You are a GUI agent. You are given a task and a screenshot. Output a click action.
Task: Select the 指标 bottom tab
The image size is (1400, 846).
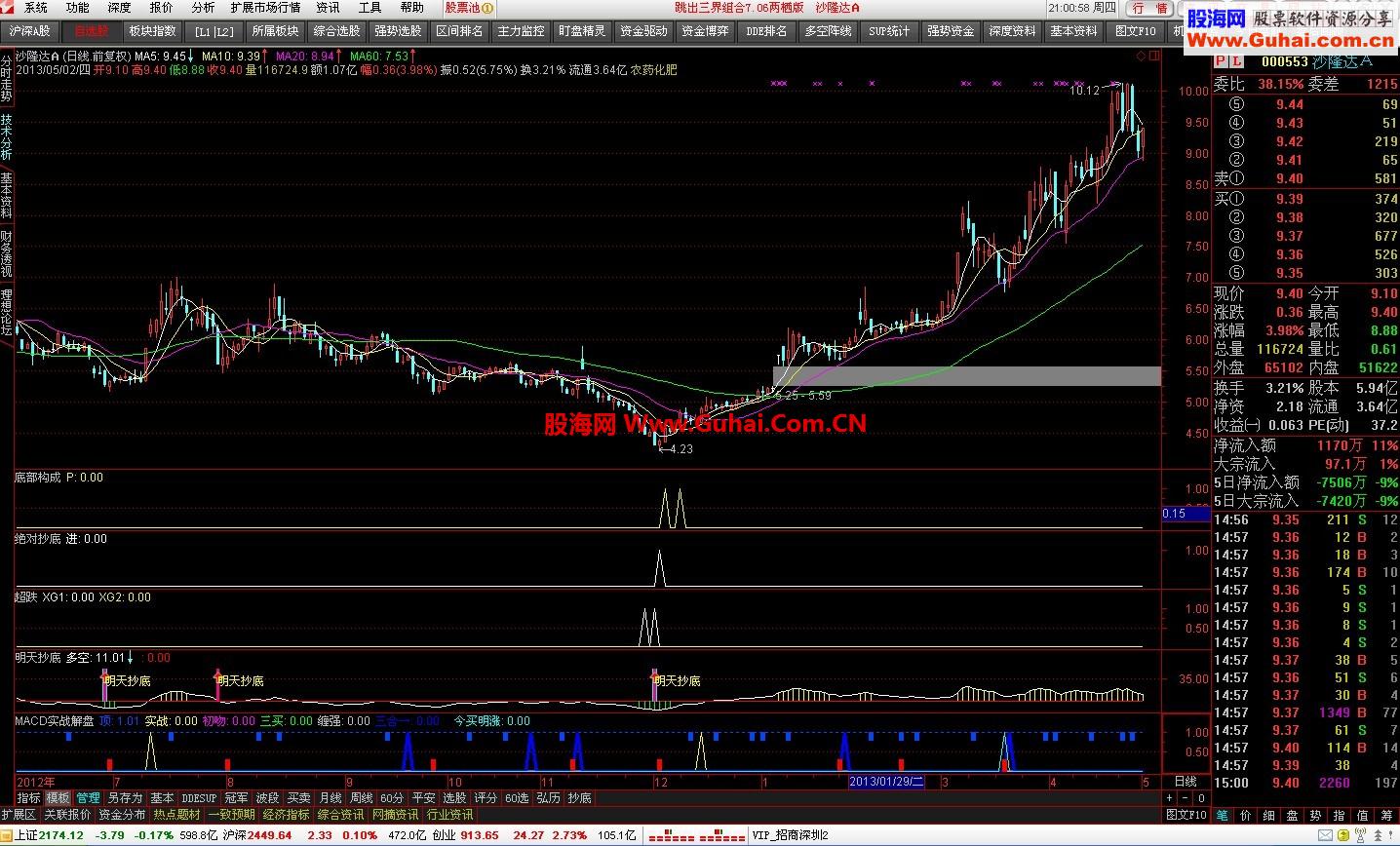pos(28,797)
